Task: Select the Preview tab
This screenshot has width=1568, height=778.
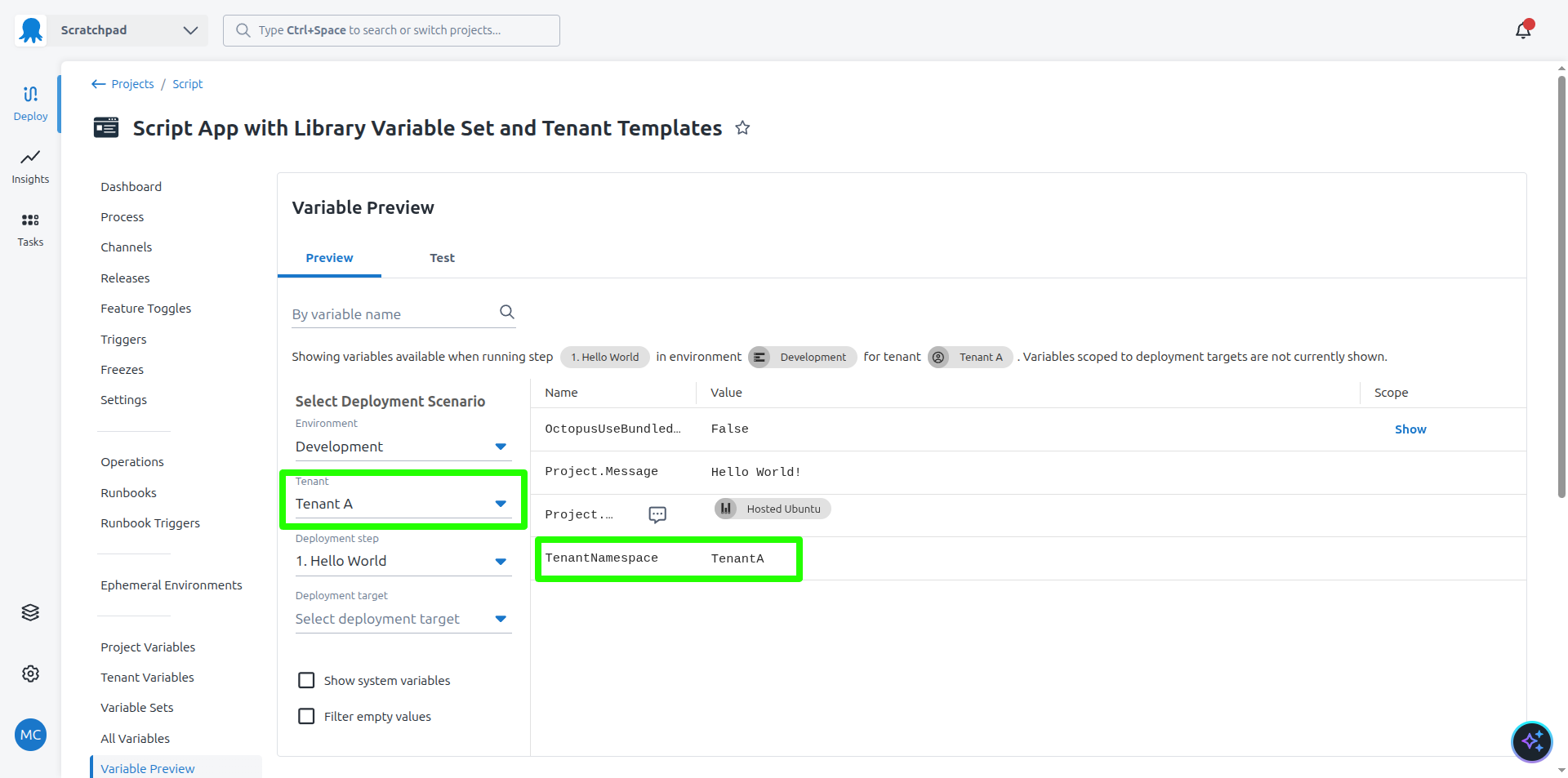Action: coord(329,257)
